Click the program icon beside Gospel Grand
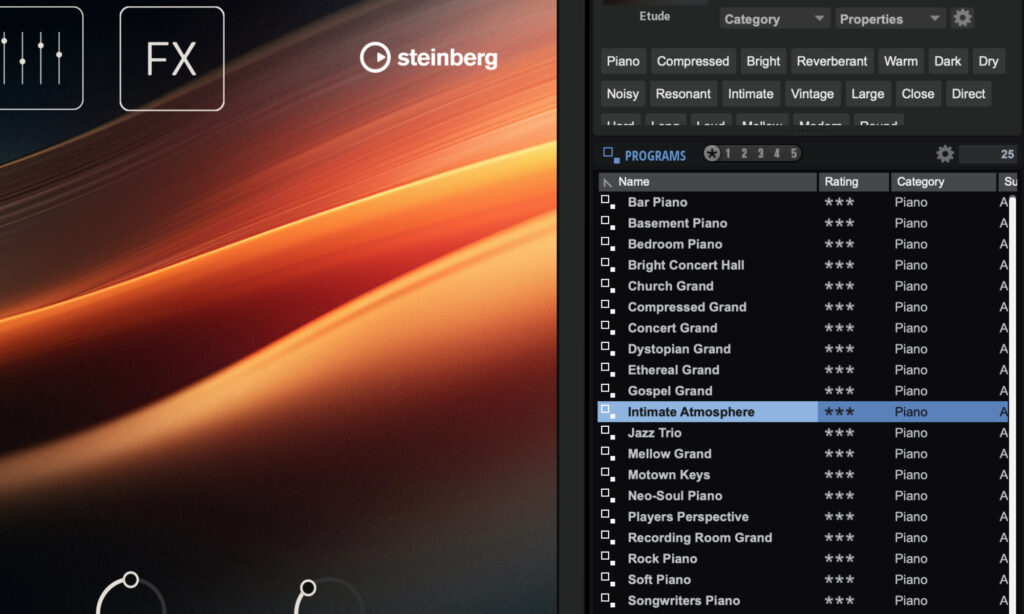 coord(608,391)
